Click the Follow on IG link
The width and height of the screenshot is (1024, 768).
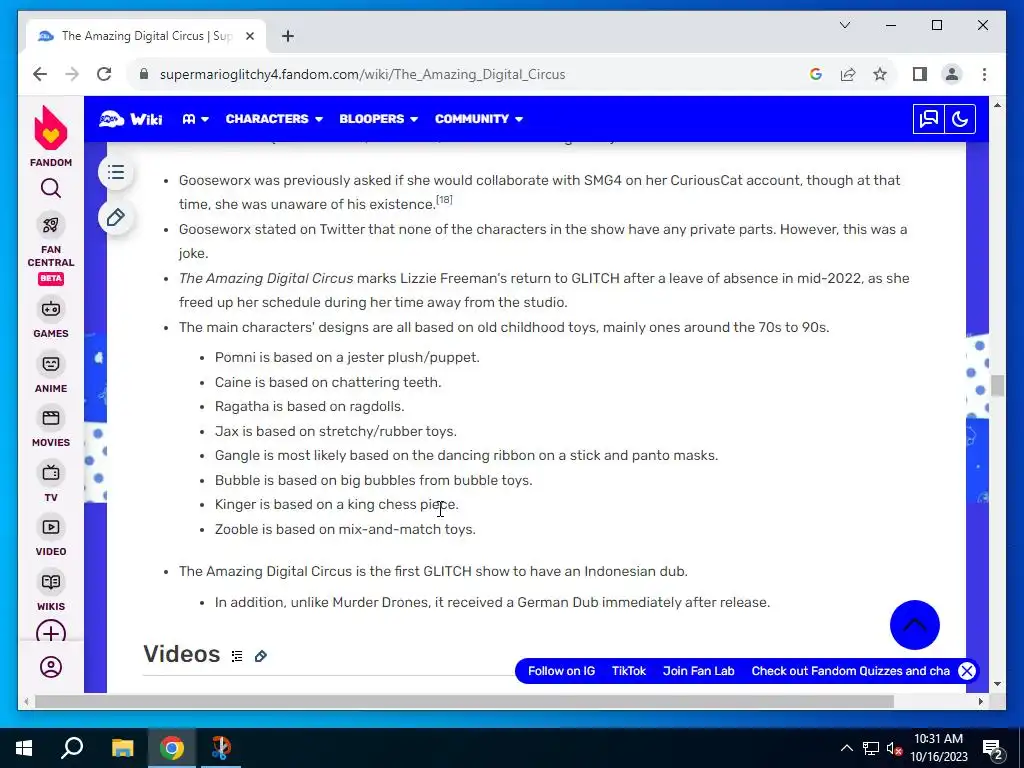(x=561, y=671)
